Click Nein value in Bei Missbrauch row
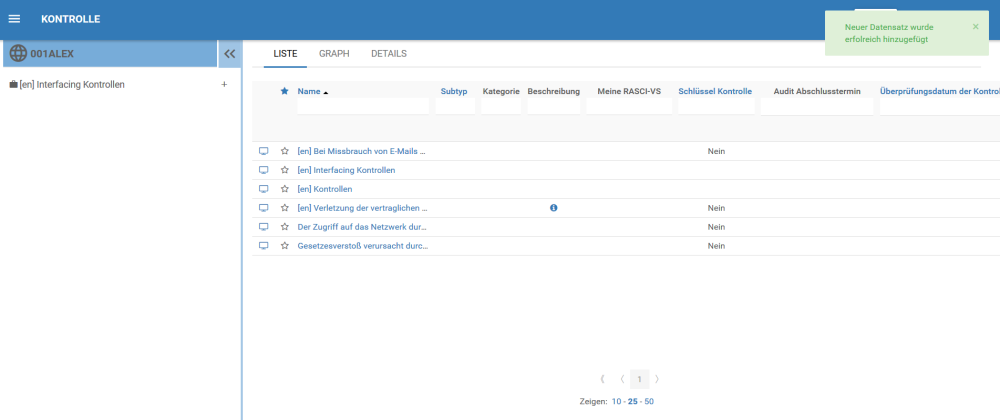This screenshot has height=420, width=1000. (x=716, y=151)
